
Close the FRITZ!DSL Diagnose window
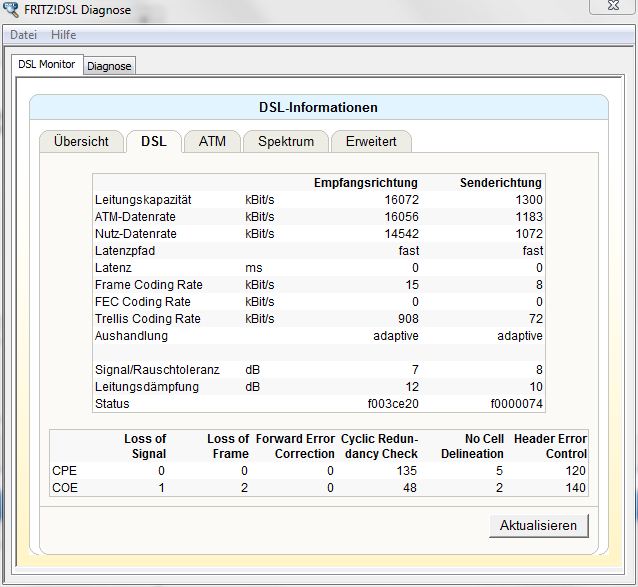[x=613, y=6]
